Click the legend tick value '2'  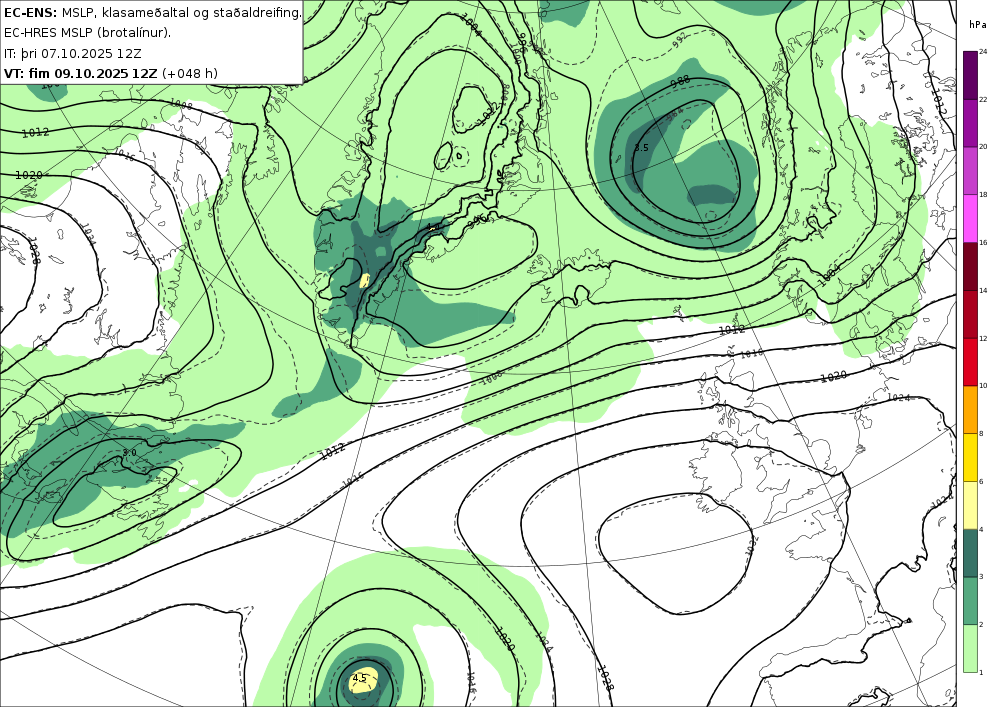(981, 625)
